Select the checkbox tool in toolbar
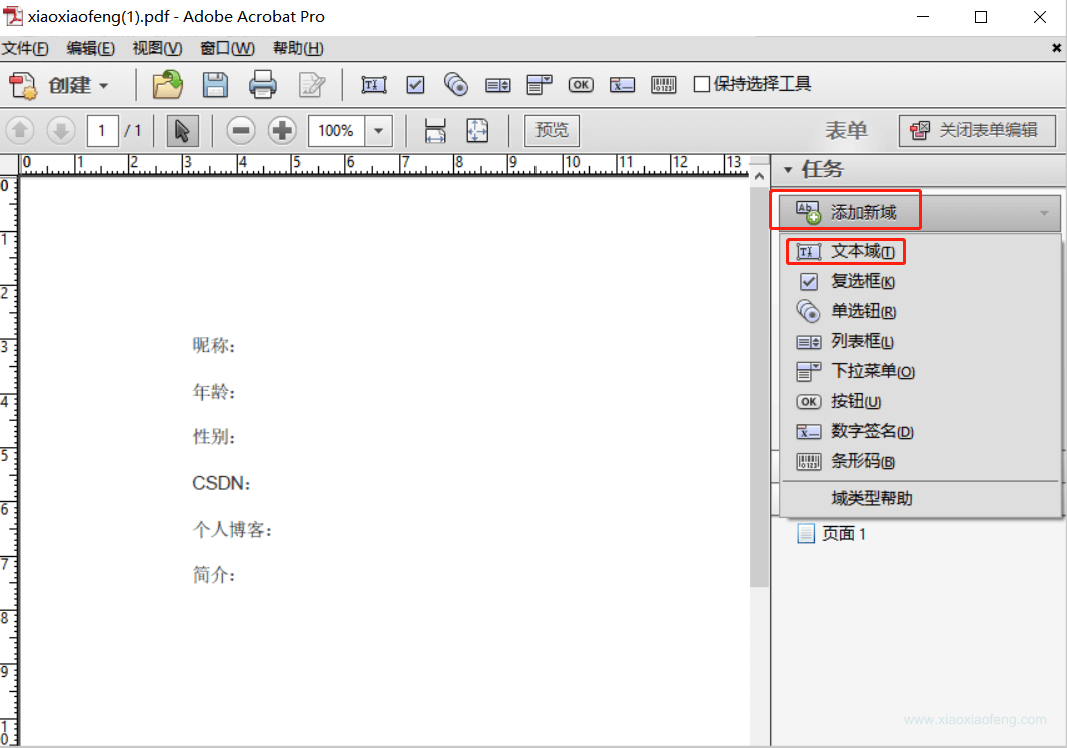 [x=415, y=85]
